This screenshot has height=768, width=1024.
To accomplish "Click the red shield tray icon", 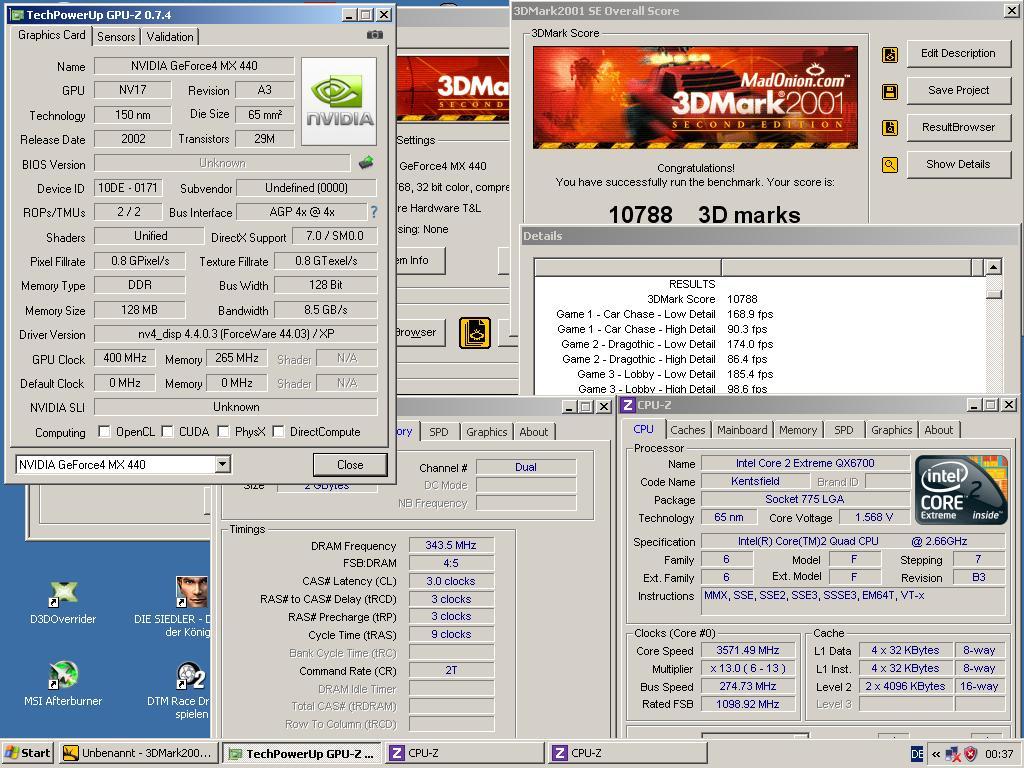I will pos(971,754).
